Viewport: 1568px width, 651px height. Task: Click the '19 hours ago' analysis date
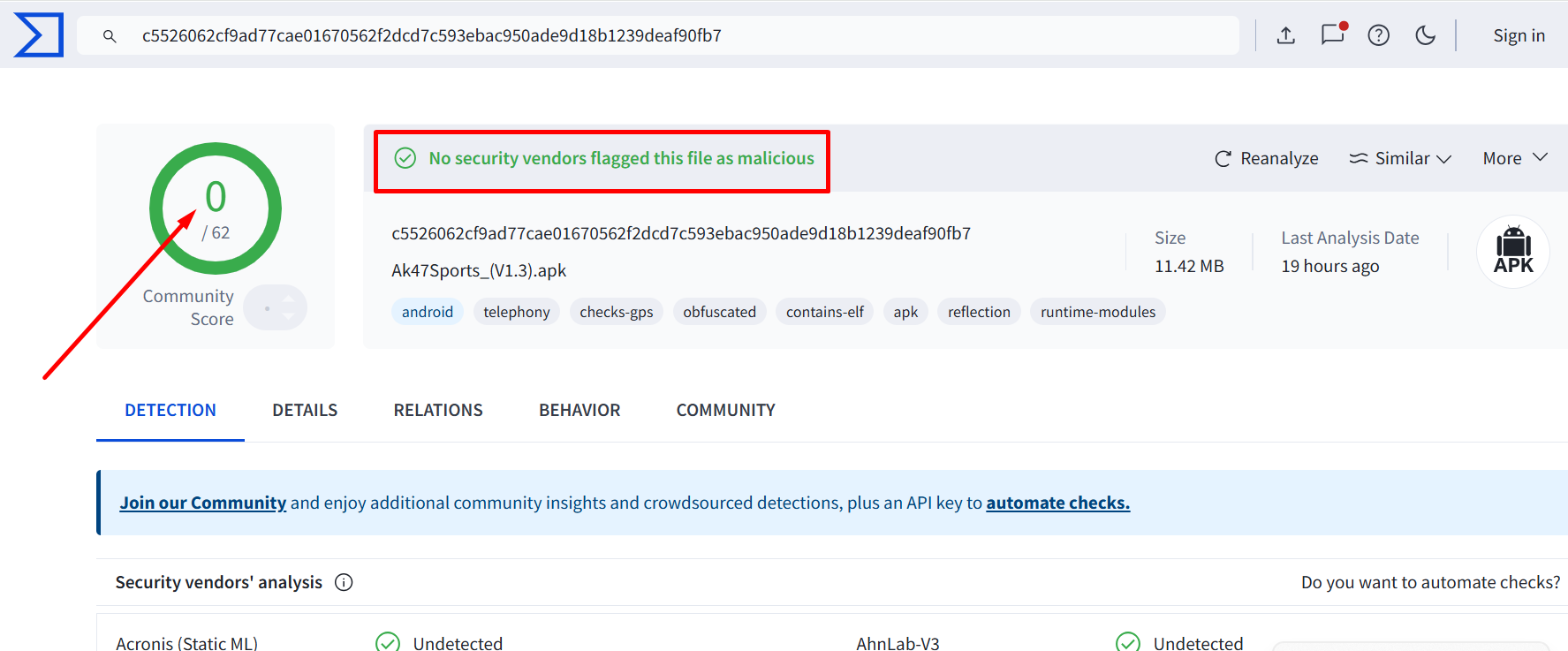tap(1330, 266)
